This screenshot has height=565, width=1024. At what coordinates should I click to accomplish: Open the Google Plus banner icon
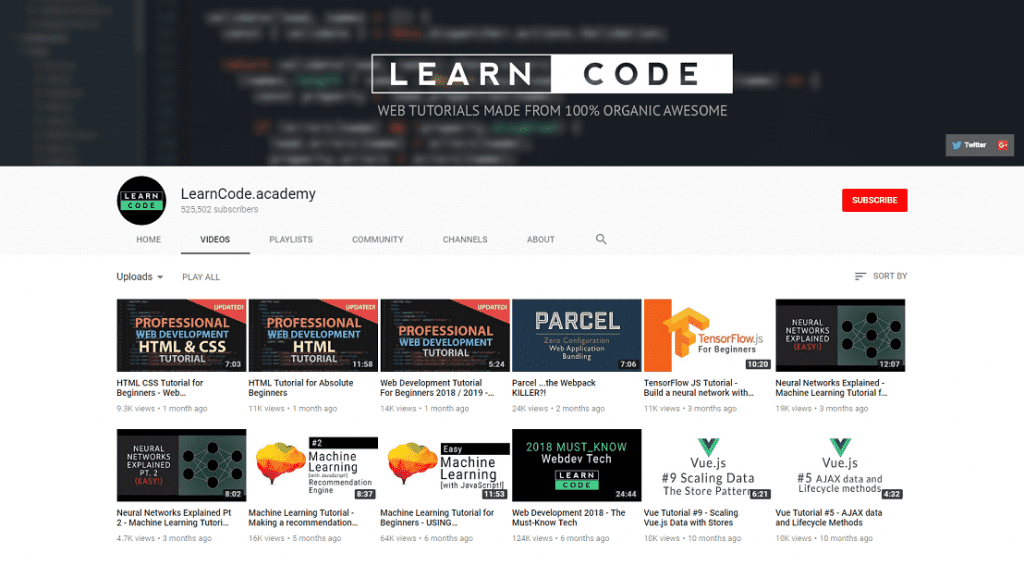(1002, 145)
